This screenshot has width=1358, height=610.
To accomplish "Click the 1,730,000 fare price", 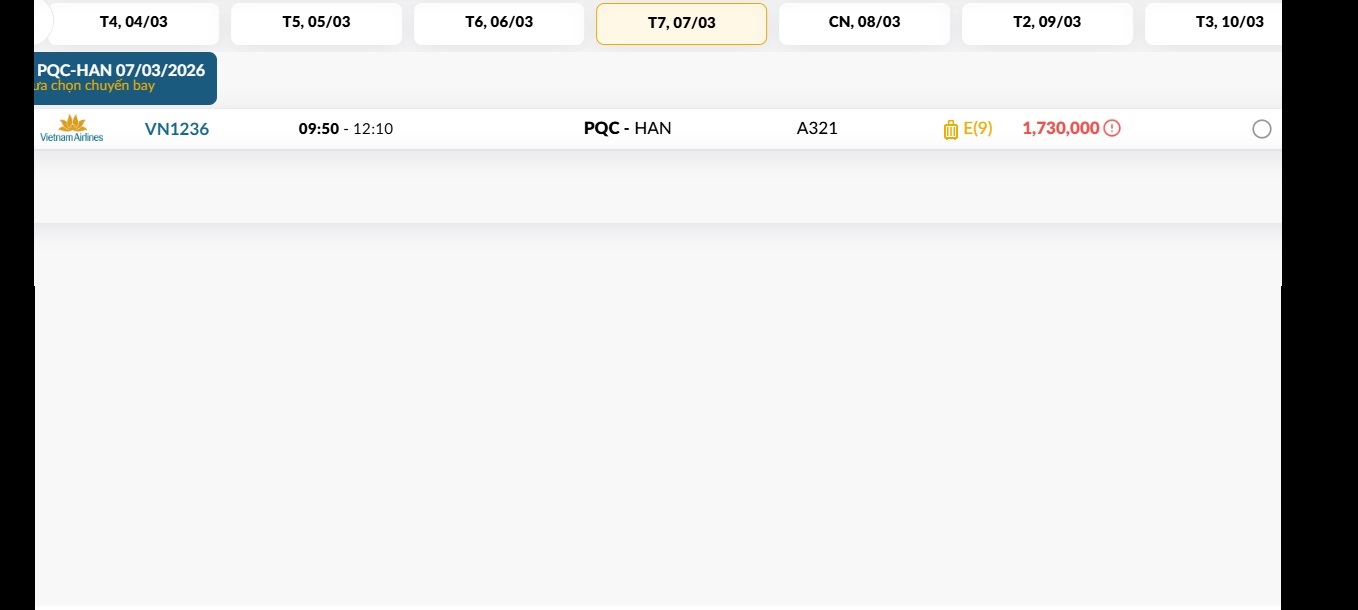I will (x=1060, y=128).
